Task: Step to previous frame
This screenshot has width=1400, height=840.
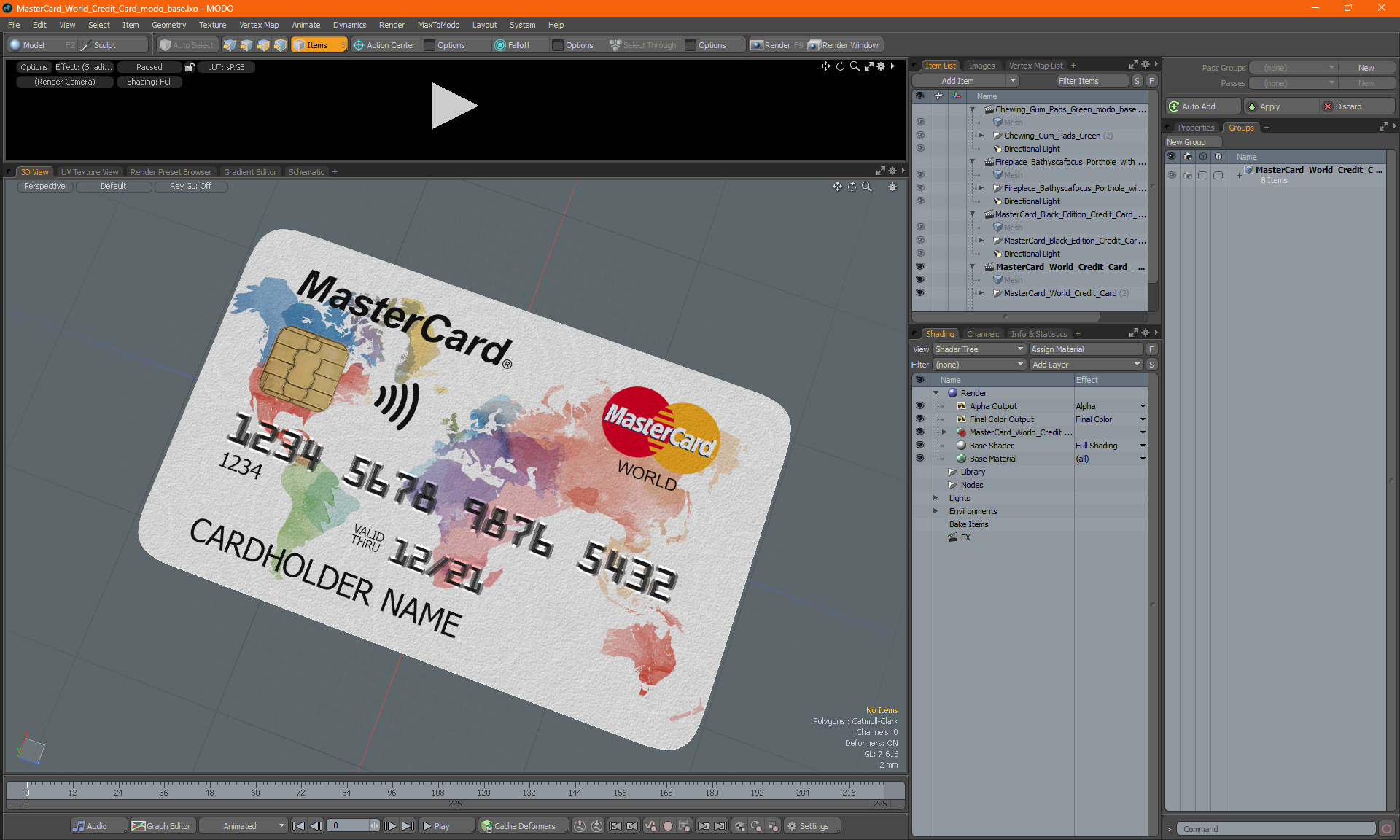Action: coord(316,826)
